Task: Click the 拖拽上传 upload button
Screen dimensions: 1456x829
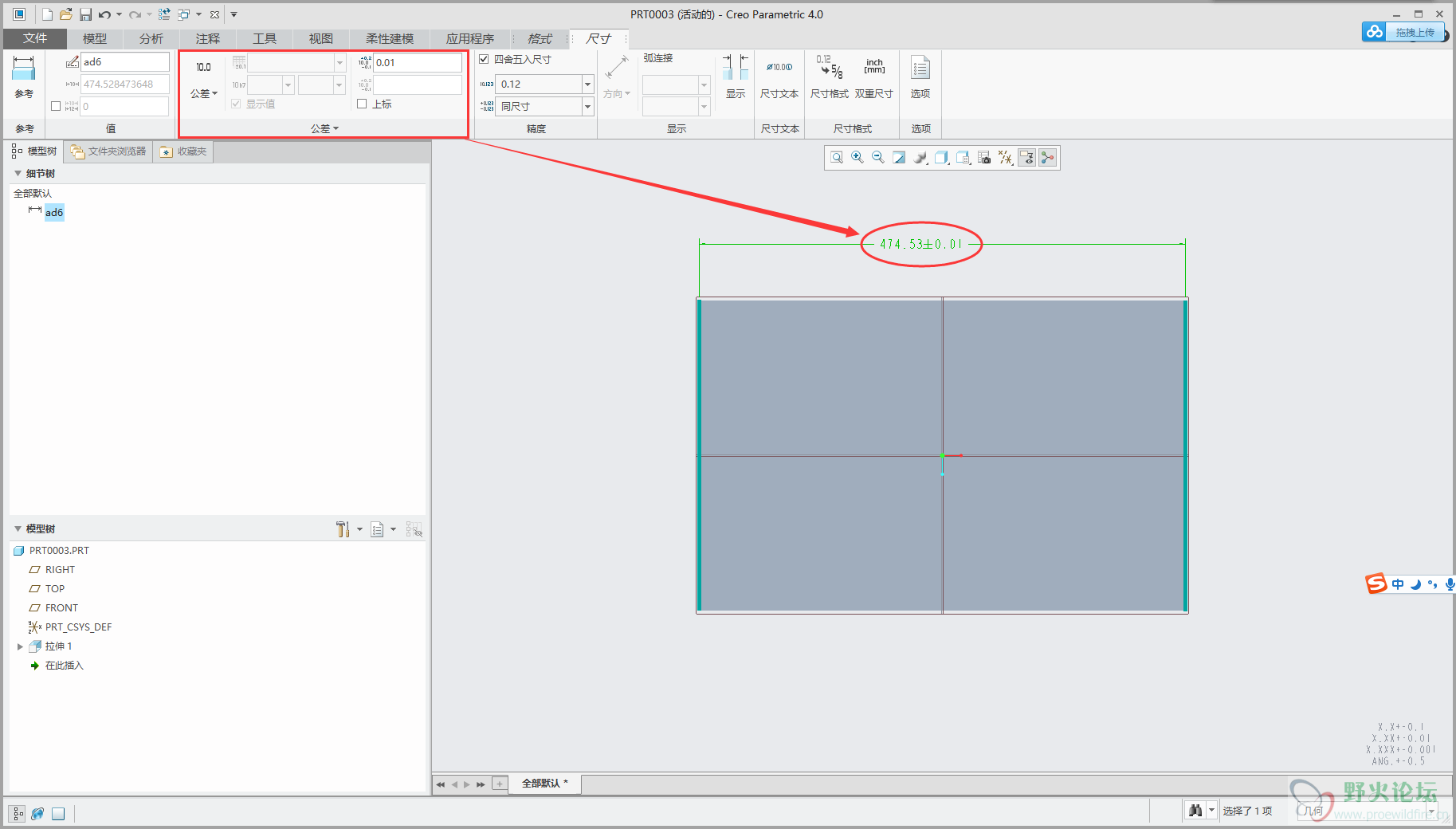Action: tap(1403, 32)
